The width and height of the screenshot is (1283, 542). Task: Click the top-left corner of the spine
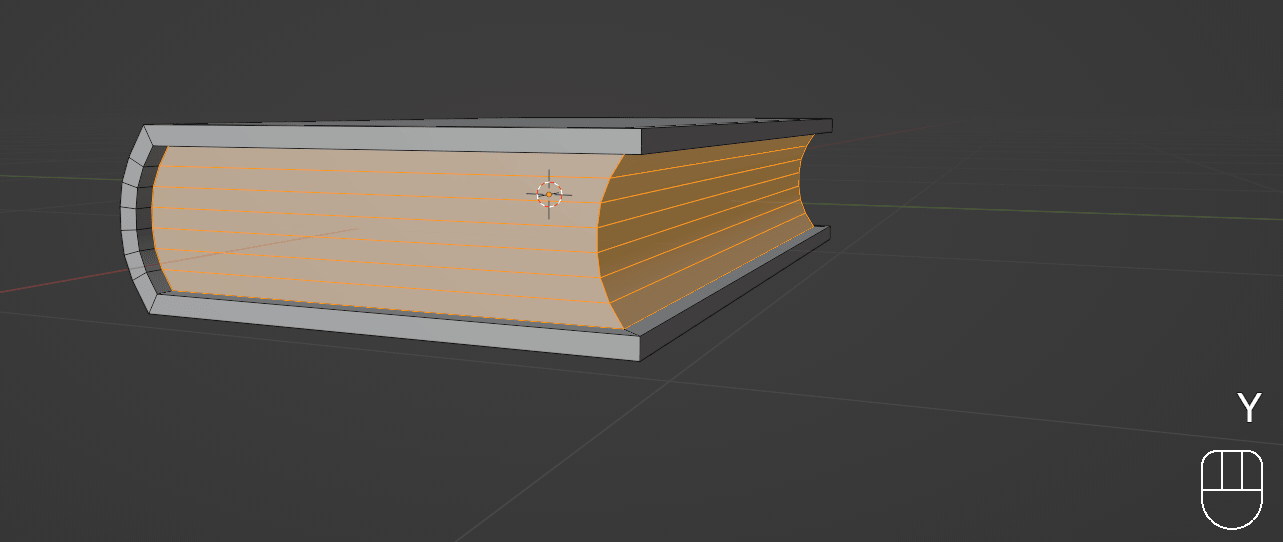[x=147, y=129]
